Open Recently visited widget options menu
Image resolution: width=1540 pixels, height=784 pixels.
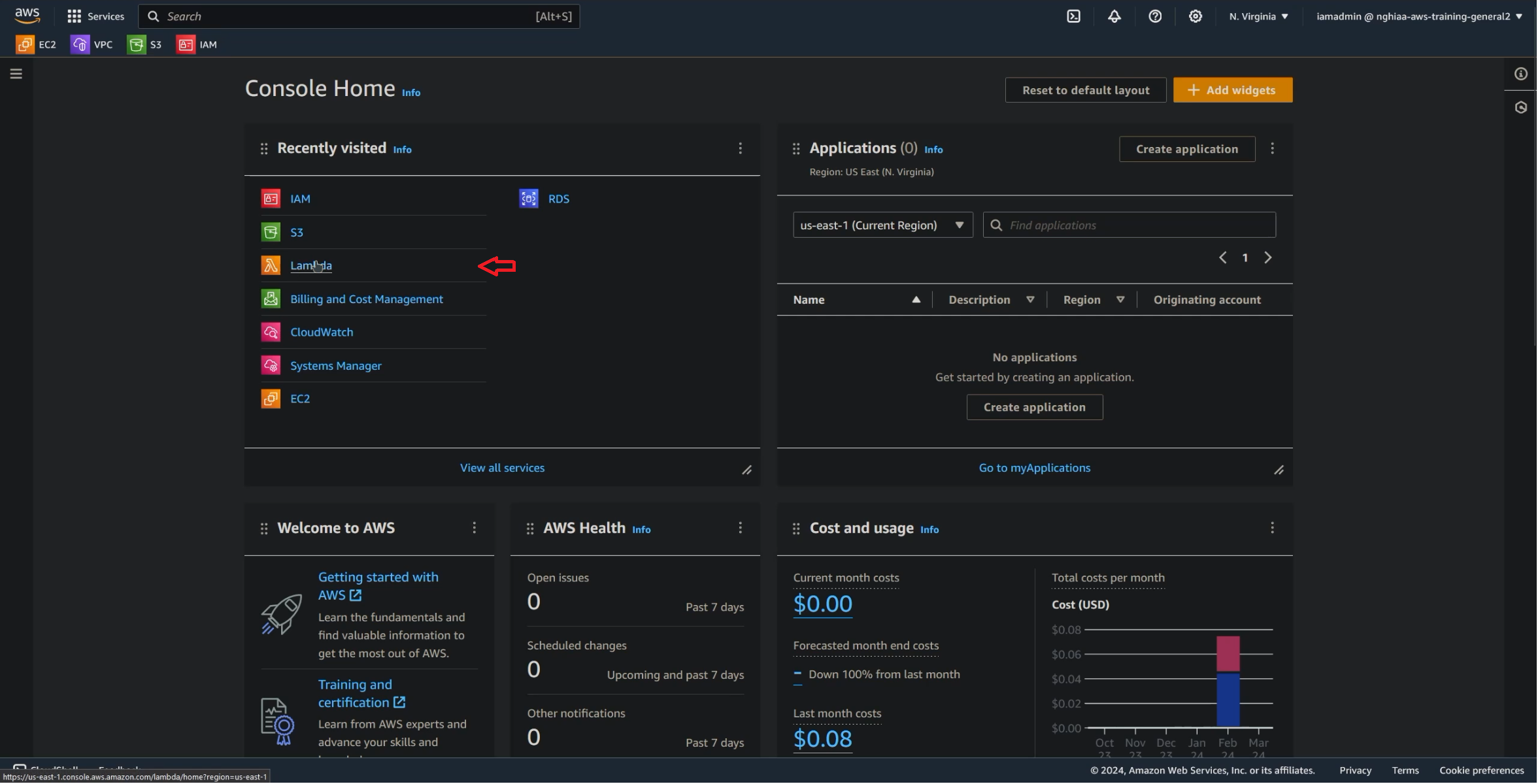[x=741, y=148]
